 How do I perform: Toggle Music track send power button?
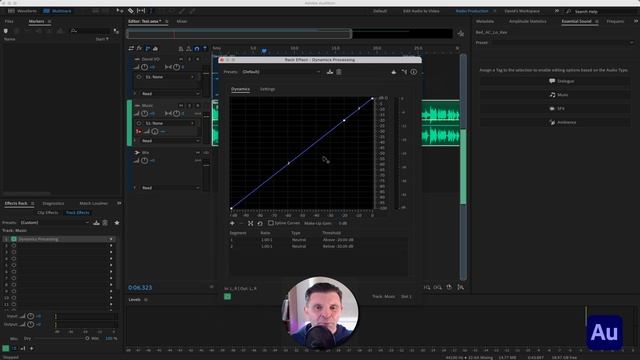coord(139,123)
